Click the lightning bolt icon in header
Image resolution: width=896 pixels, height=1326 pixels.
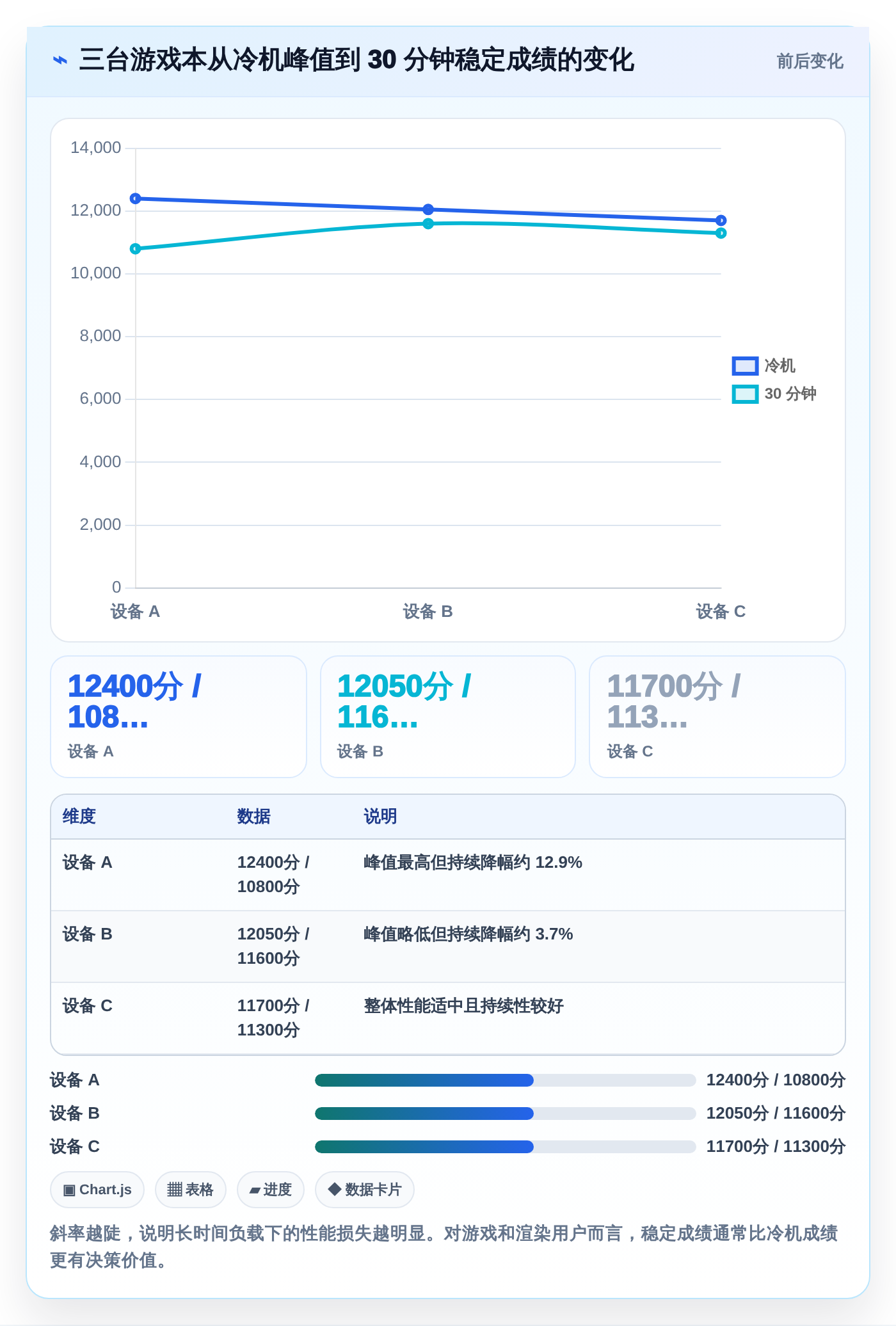60,60
